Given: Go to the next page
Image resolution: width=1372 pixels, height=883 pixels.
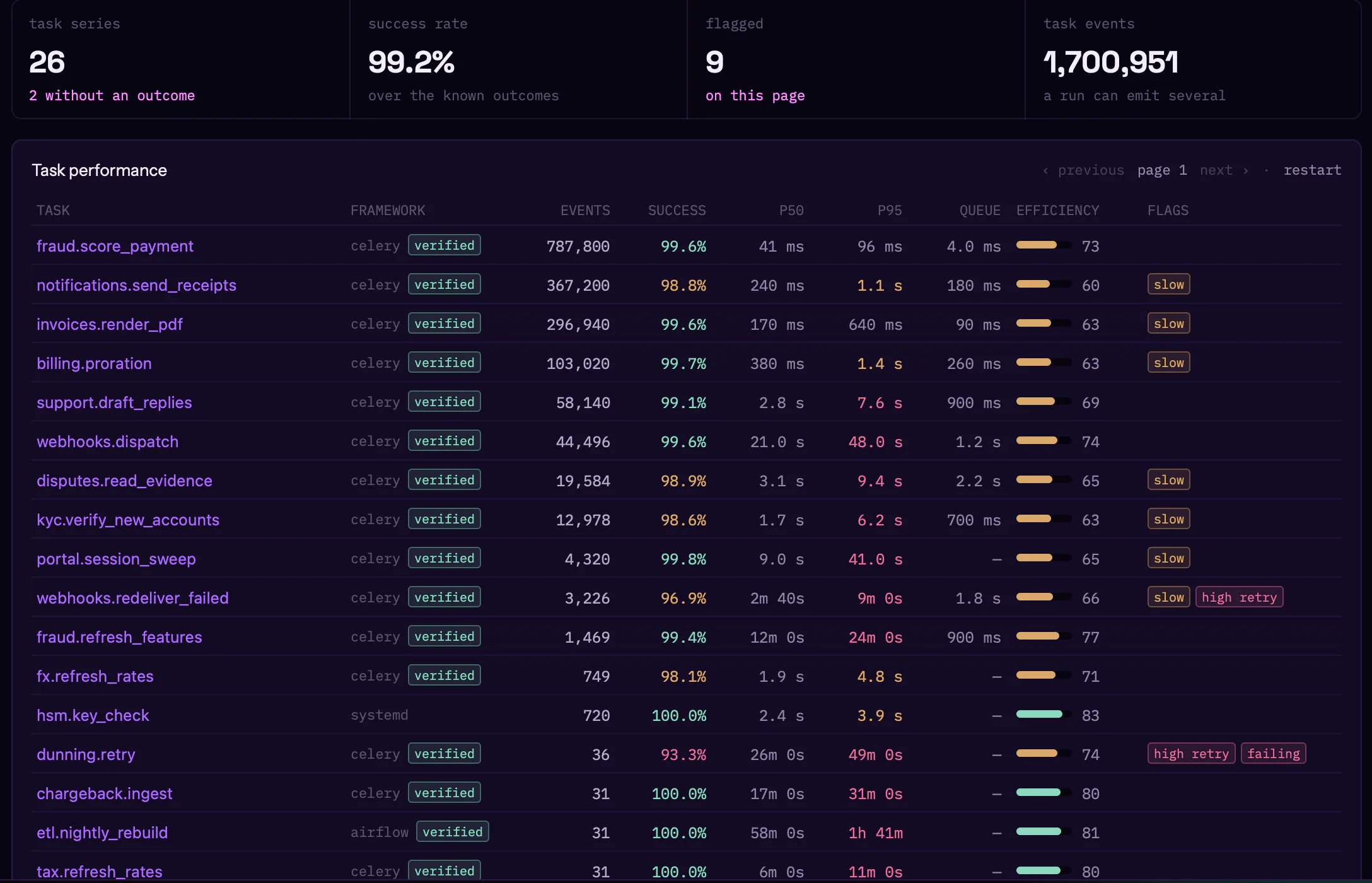Looking at the screenshot, I should [1224, 170].
